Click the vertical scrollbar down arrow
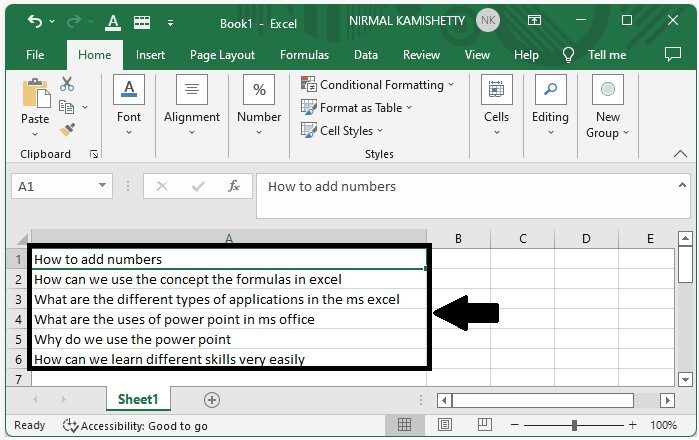Viewport: 699px width, 440px height. [x=685, y=380]
